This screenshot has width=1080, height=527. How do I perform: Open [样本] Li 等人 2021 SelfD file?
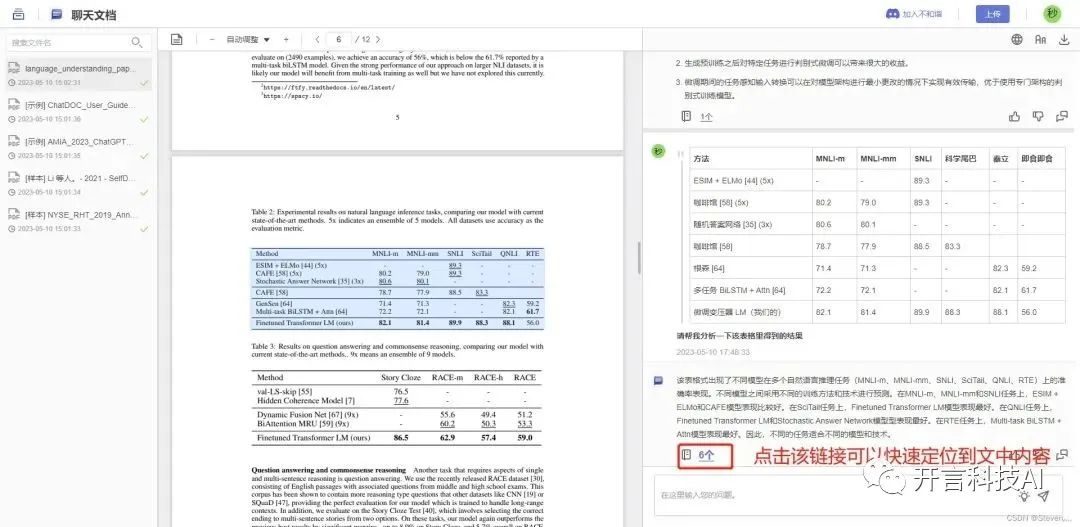[x=79, y=184]
